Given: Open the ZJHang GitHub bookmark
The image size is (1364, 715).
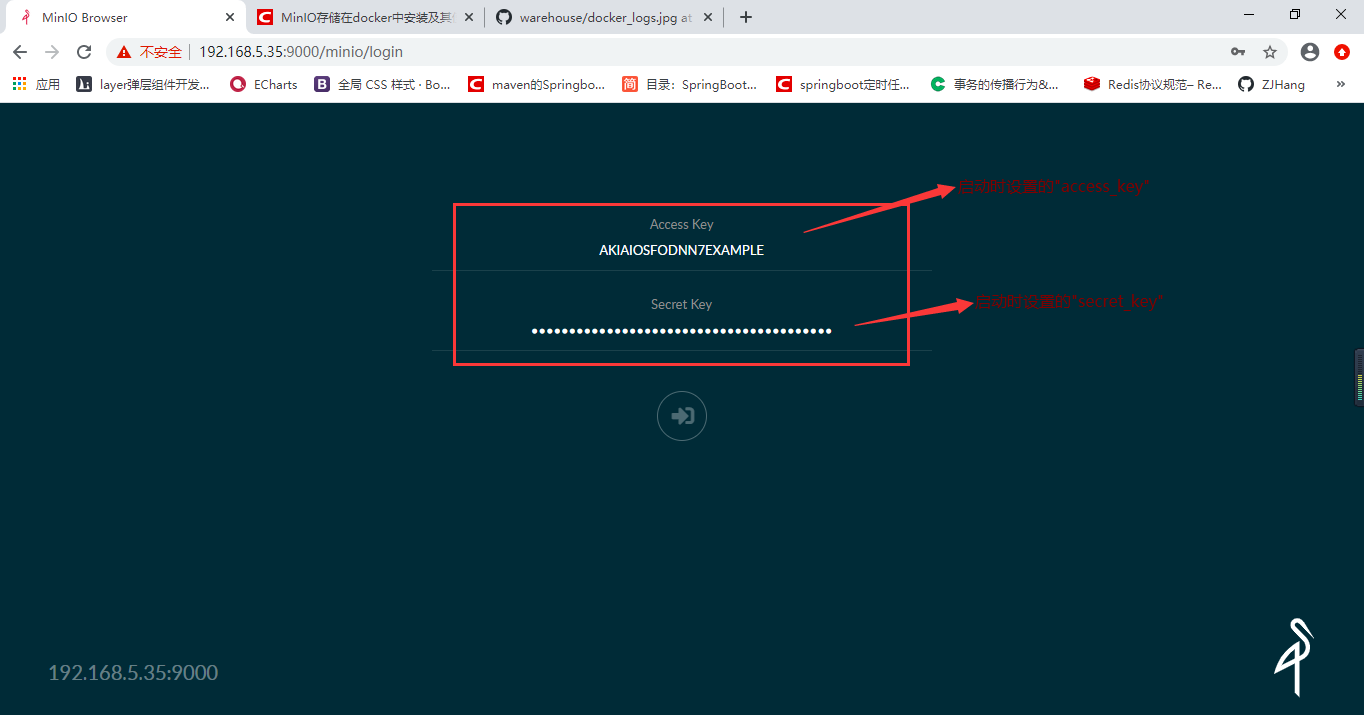Looking at the screenshot, I should 1271,84.
